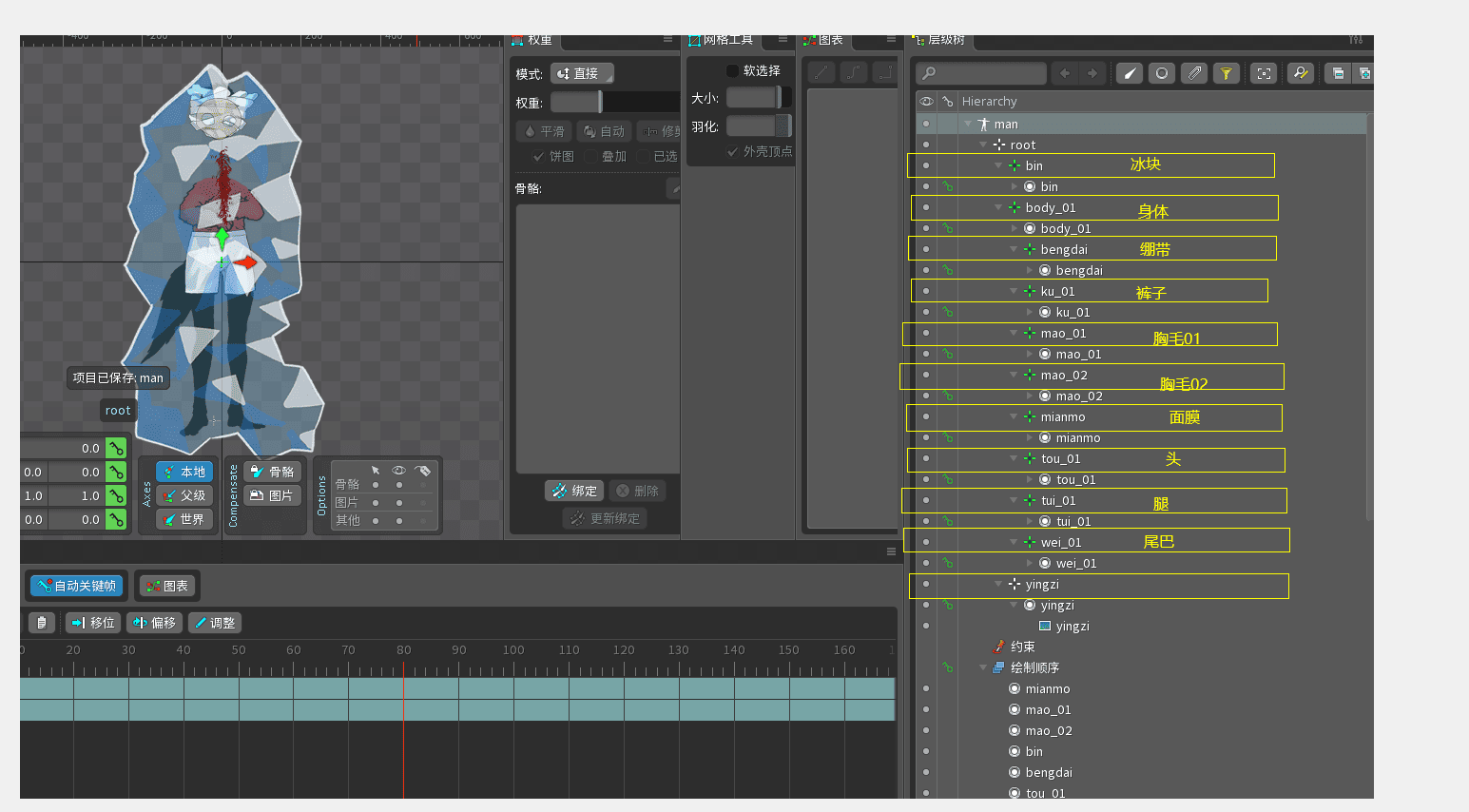Open the 模式 直接 dropdown

tap(582, 73)
